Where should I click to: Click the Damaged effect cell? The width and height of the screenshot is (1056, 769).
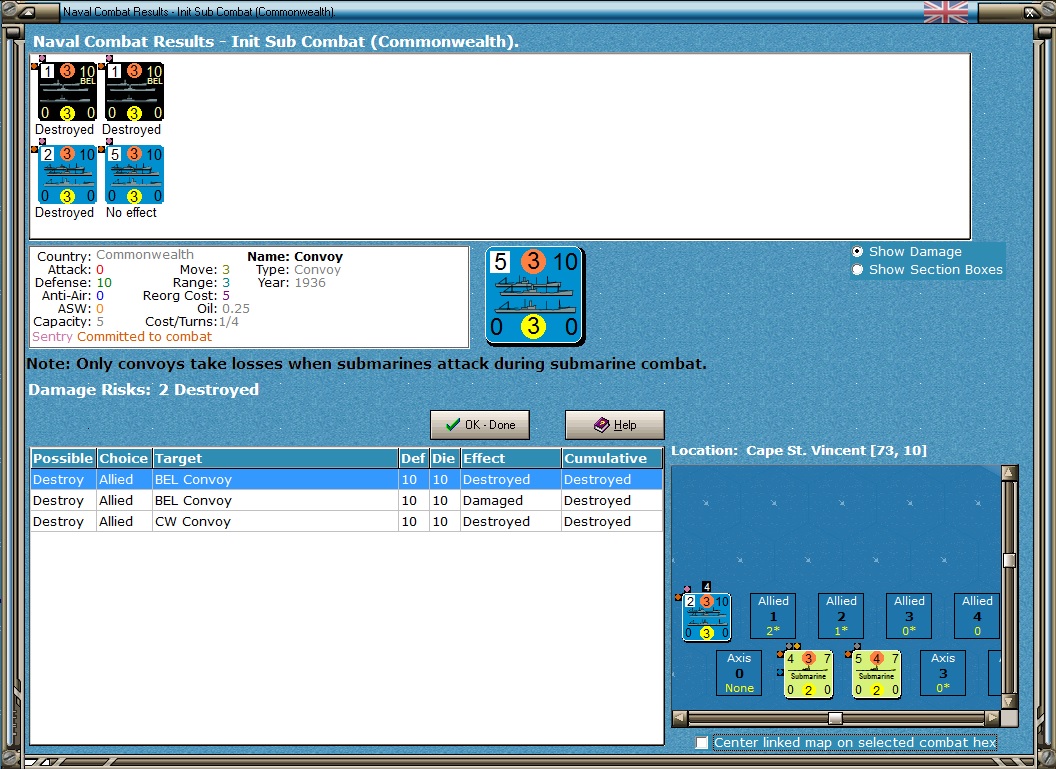[511, 500]
